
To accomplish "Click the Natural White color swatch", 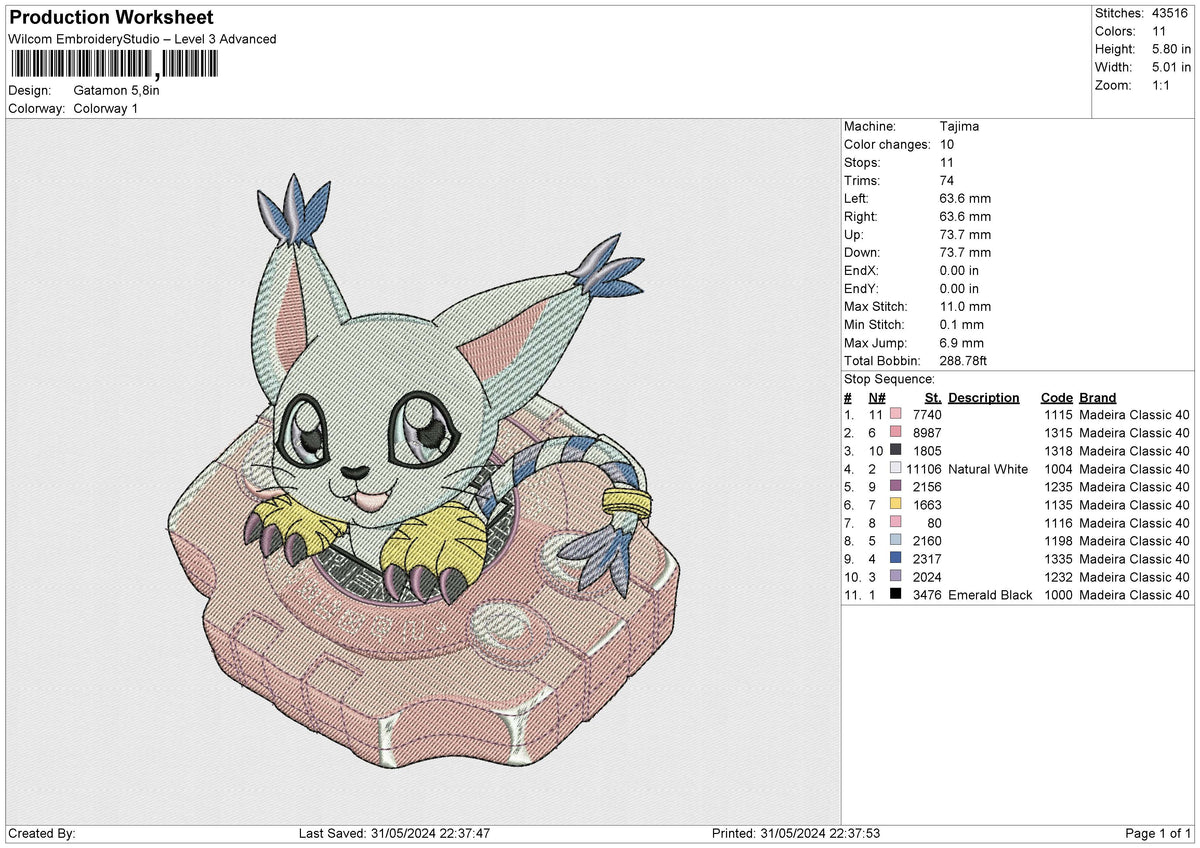I will click(896, 469).
